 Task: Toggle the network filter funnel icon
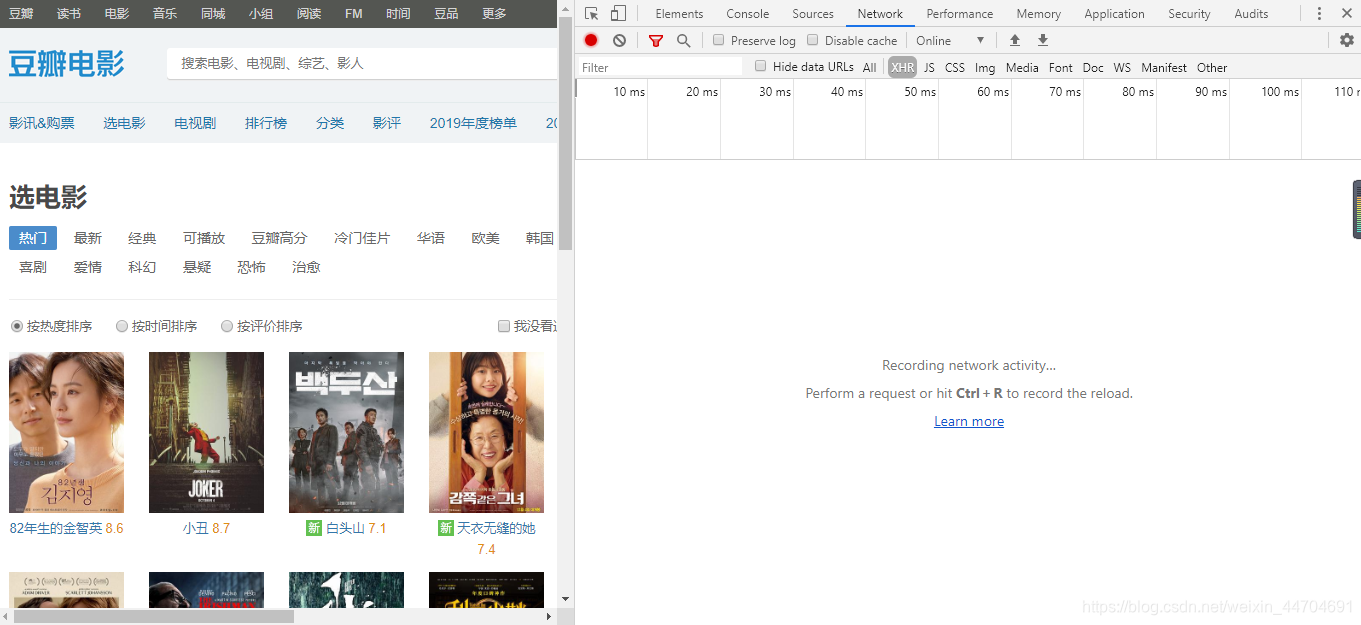[656, 40]
